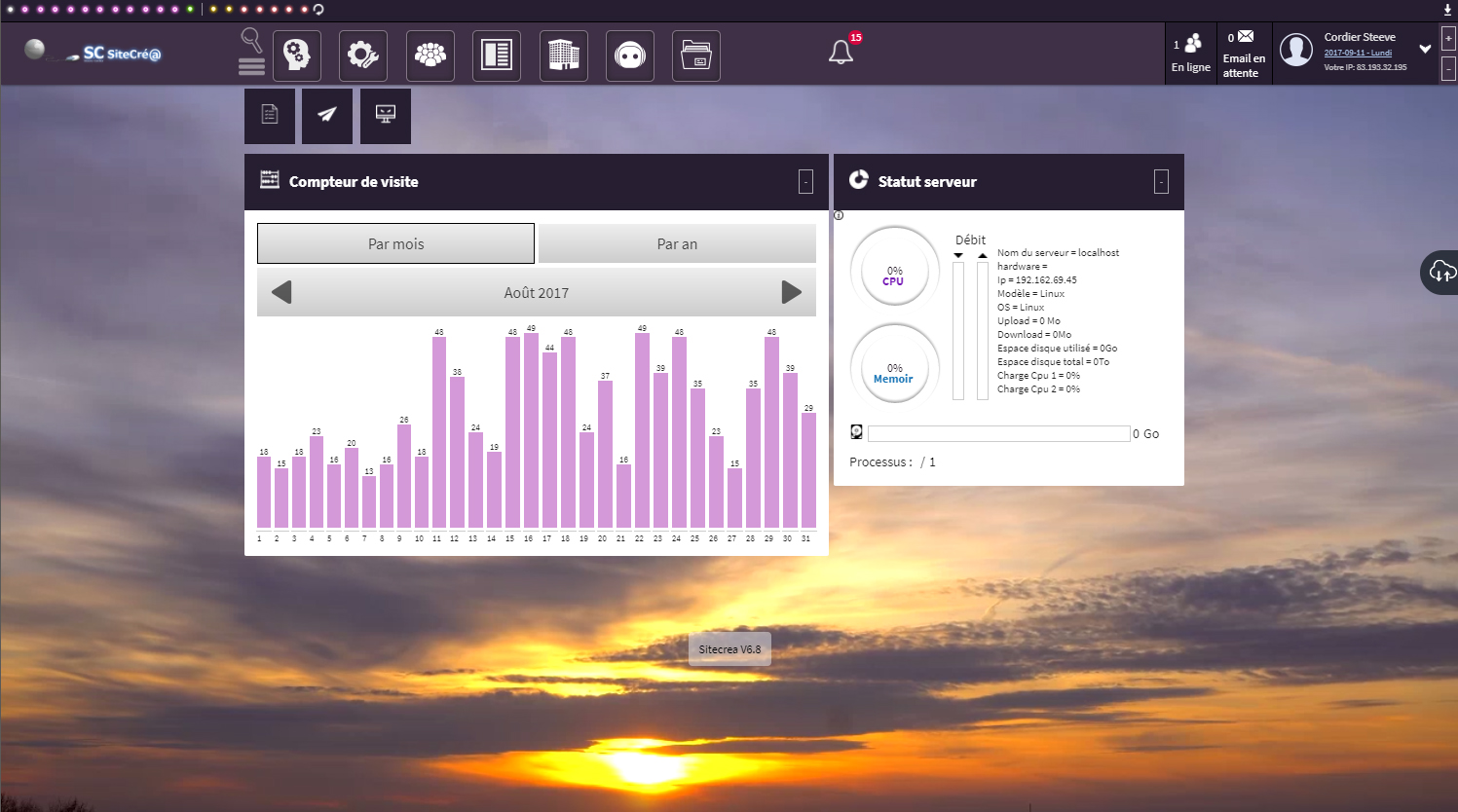Collapse the Compteur de visite panel

click(805, 181)
